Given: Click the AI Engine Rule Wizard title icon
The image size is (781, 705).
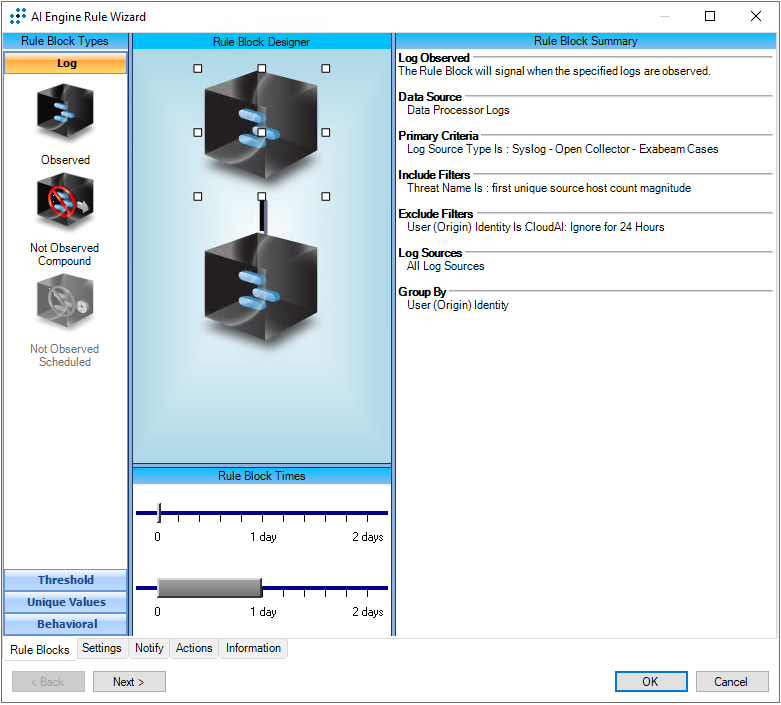Looking at the screenshot, I should tap(18, 16).
